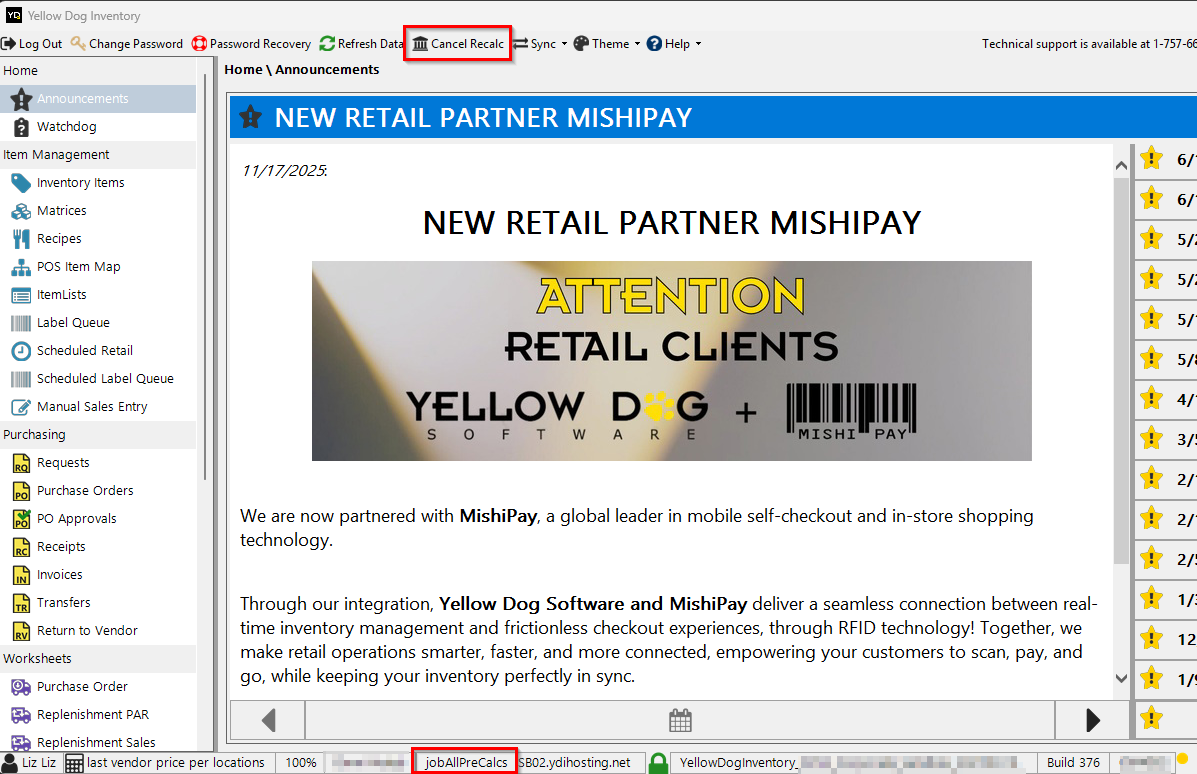Click the jobAllPreCalcs status bar field
The width and height of the screenshot is (1197, 774).
[x=465, y=762]
